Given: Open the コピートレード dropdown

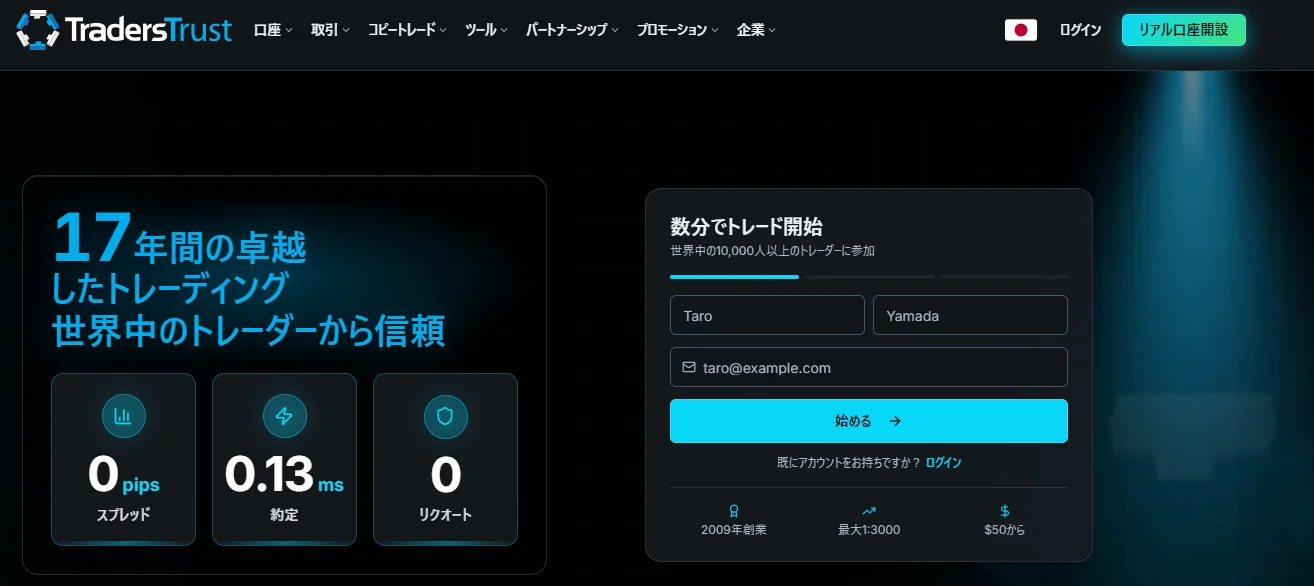Looking at the screenshot, I should (x=407, y=30).
